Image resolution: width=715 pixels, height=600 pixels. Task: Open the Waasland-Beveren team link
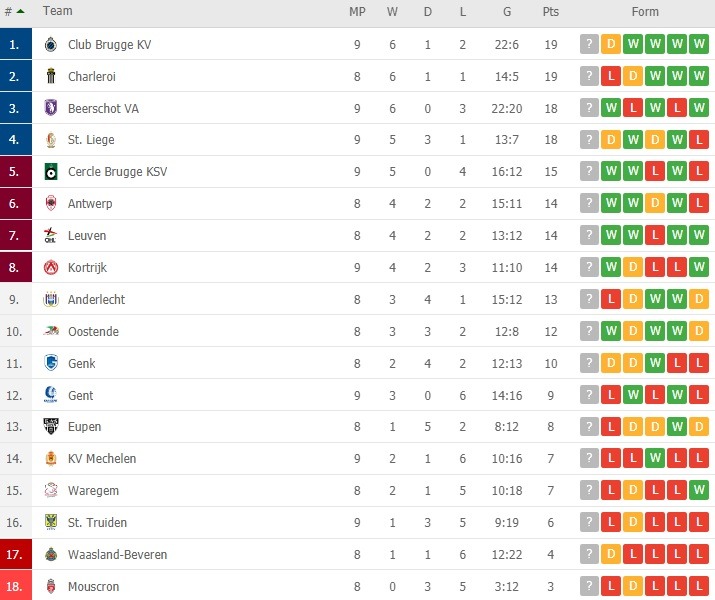pos(117,554)
